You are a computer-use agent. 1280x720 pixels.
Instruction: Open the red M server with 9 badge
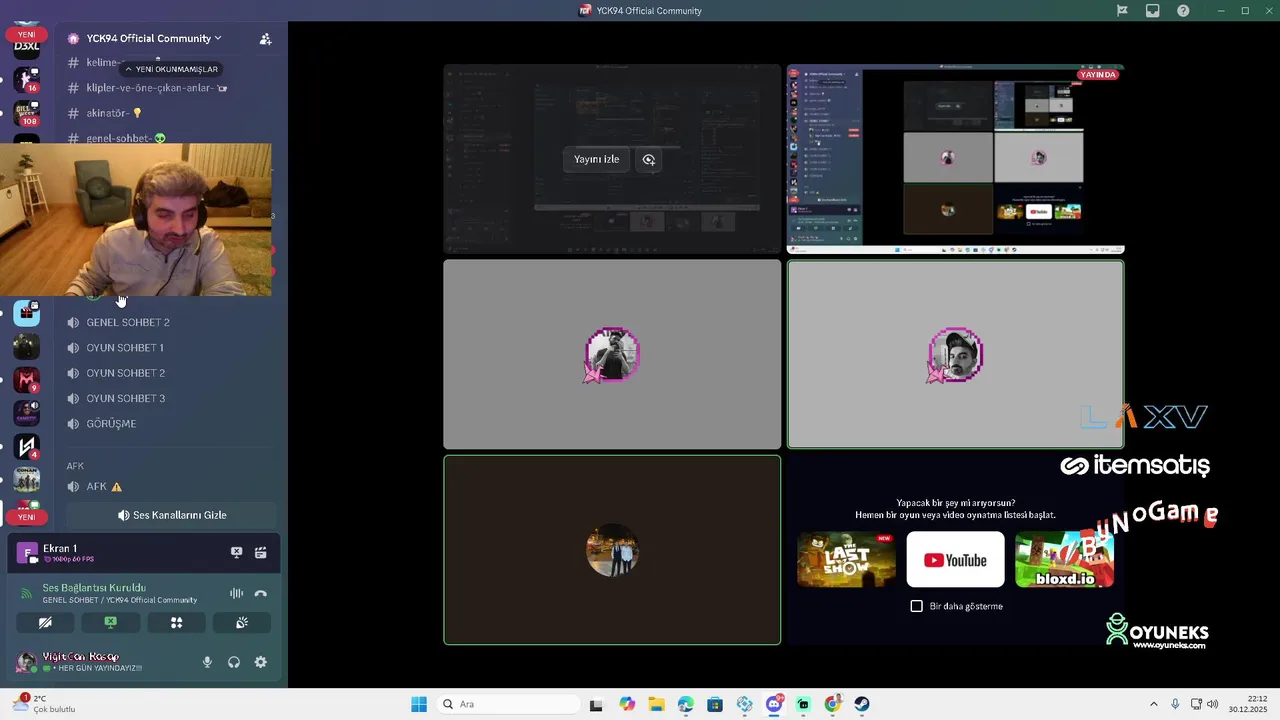coord(27,380)
